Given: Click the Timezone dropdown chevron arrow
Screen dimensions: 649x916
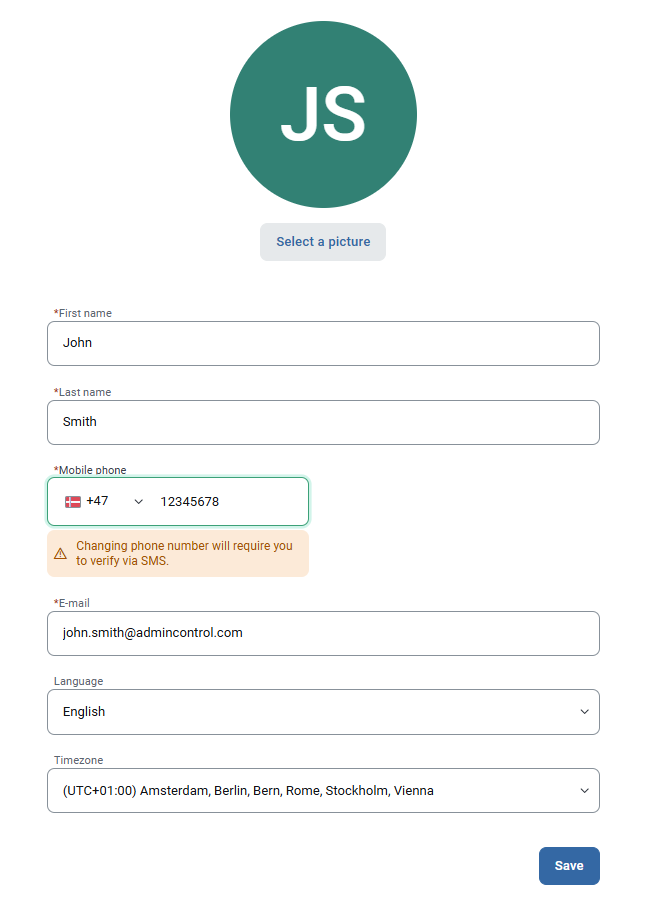Looking at the screenshot, I should [584, 790].
